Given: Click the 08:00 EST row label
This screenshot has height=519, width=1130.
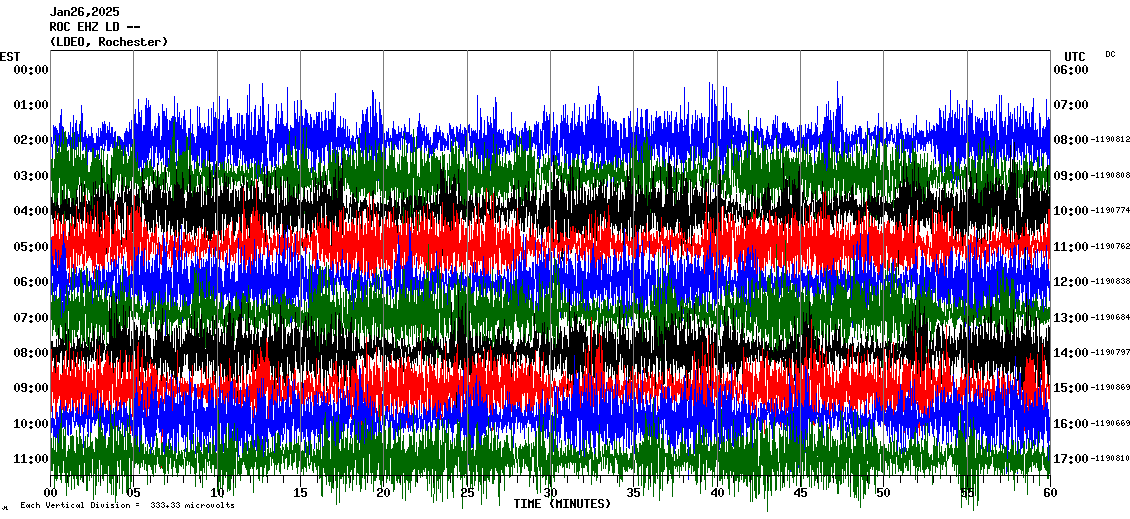Looking at the screenshot, I should 31,353.
